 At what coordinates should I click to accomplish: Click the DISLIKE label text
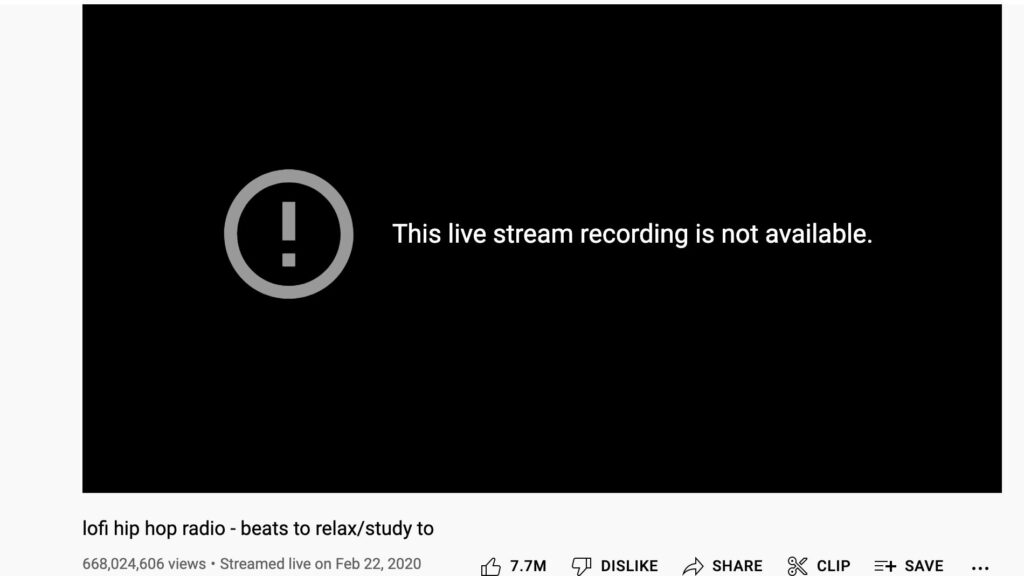(629, 566)
